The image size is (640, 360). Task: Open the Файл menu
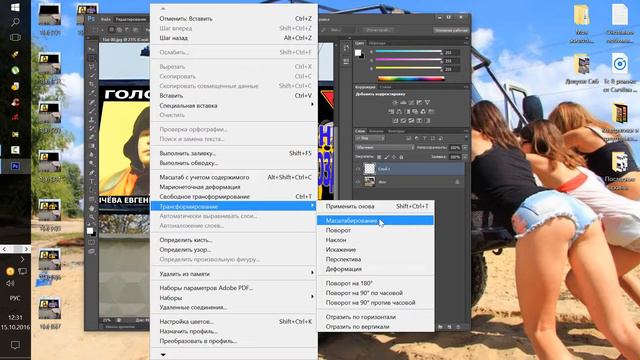coord(106,19)
